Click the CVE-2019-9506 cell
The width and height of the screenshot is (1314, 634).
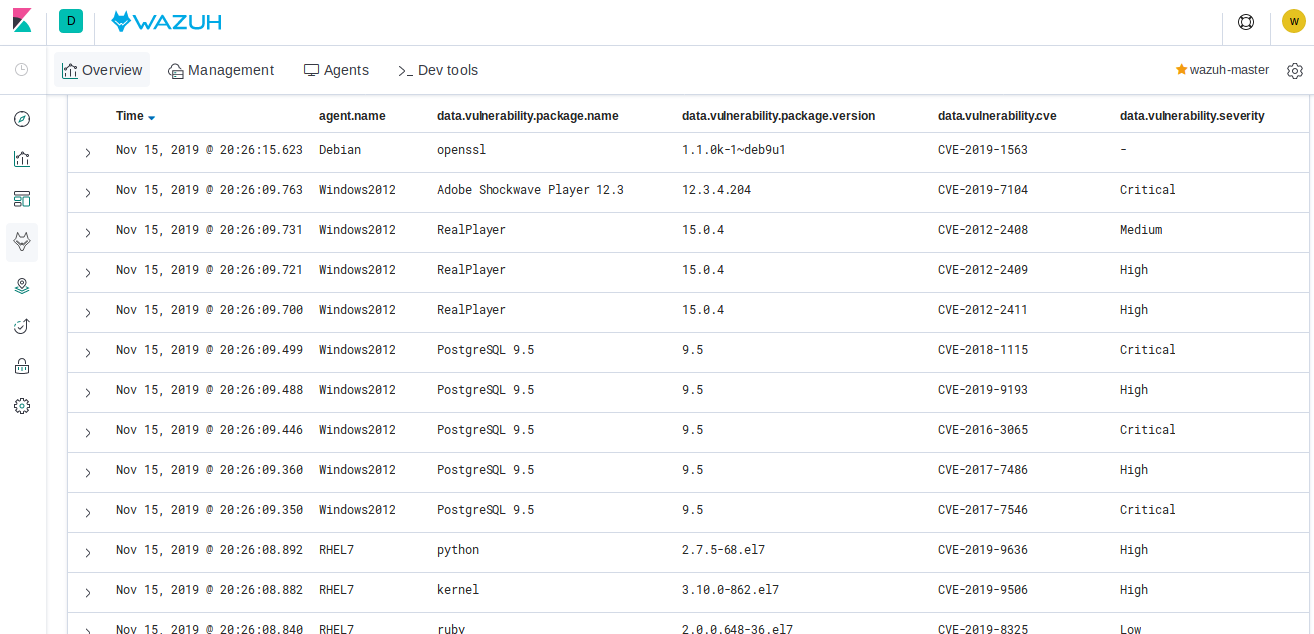[983, 590]
